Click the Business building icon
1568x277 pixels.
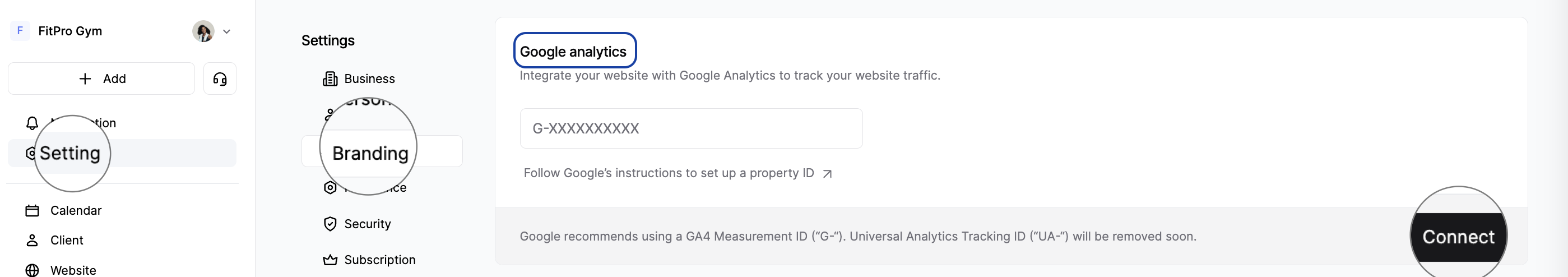(x=330, y=79)
